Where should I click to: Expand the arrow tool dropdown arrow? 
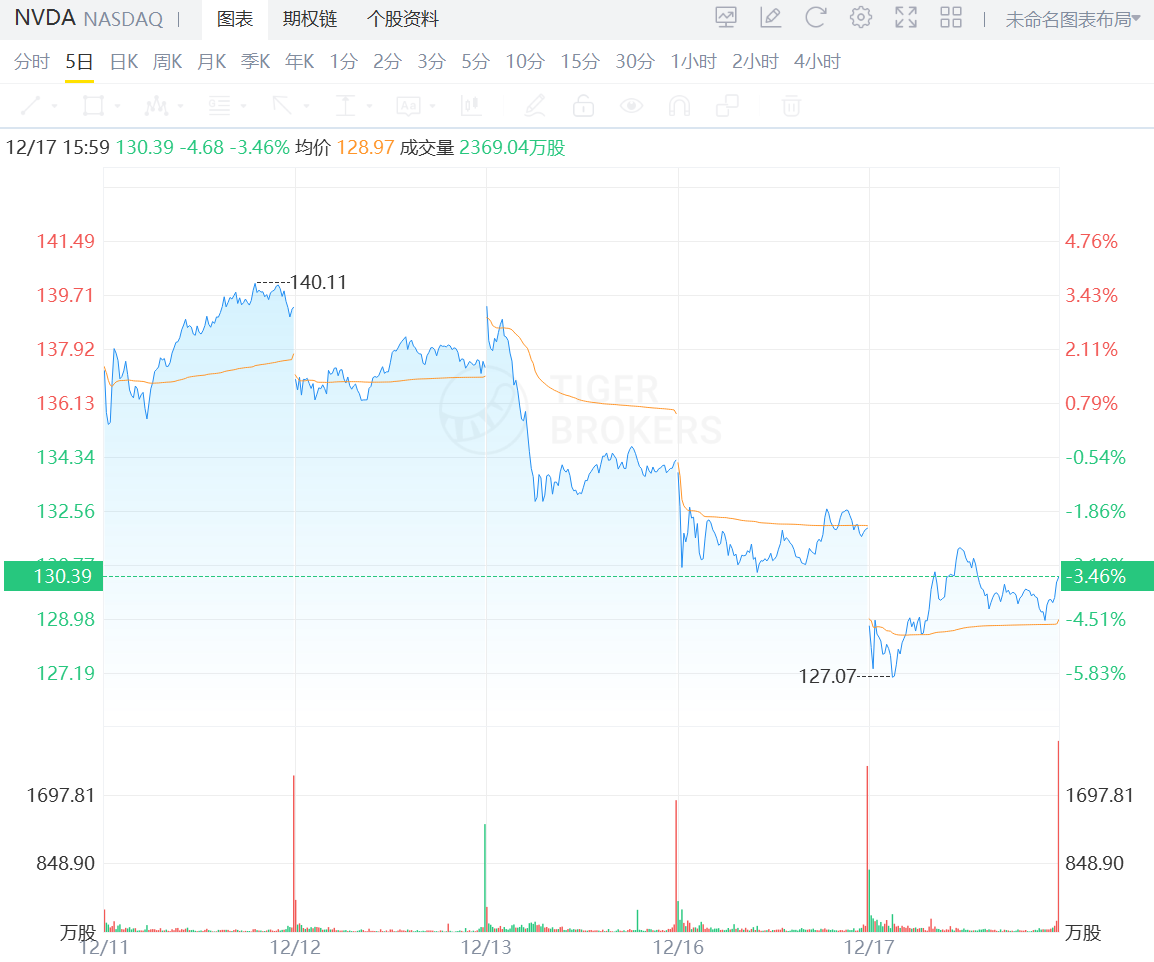click(x=306, y=107)
